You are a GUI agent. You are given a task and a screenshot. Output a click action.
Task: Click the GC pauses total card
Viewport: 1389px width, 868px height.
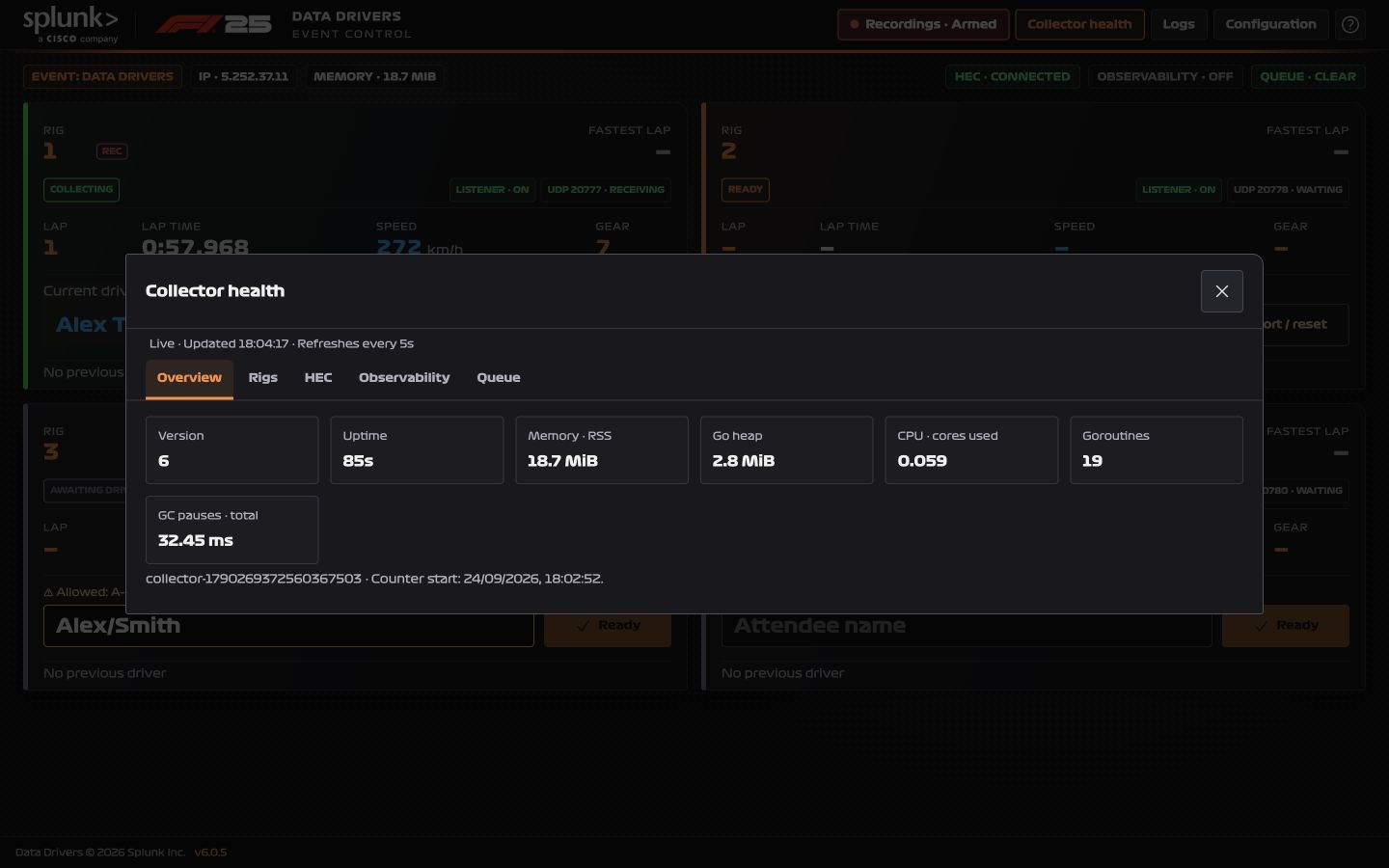[231, 529]
